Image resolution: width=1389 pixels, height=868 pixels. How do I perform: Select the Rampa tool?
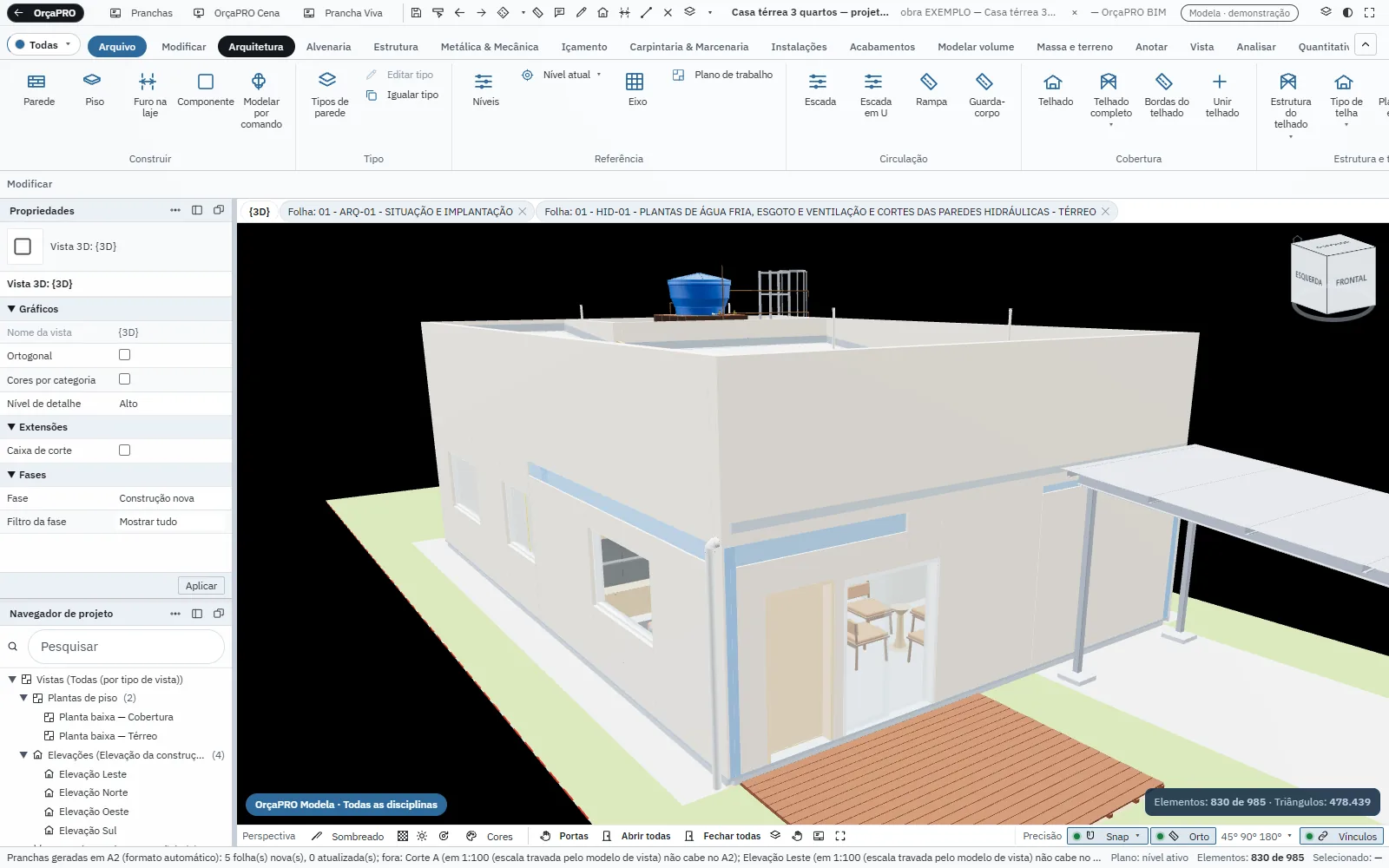pyautogui.click(x=931, y=90)
